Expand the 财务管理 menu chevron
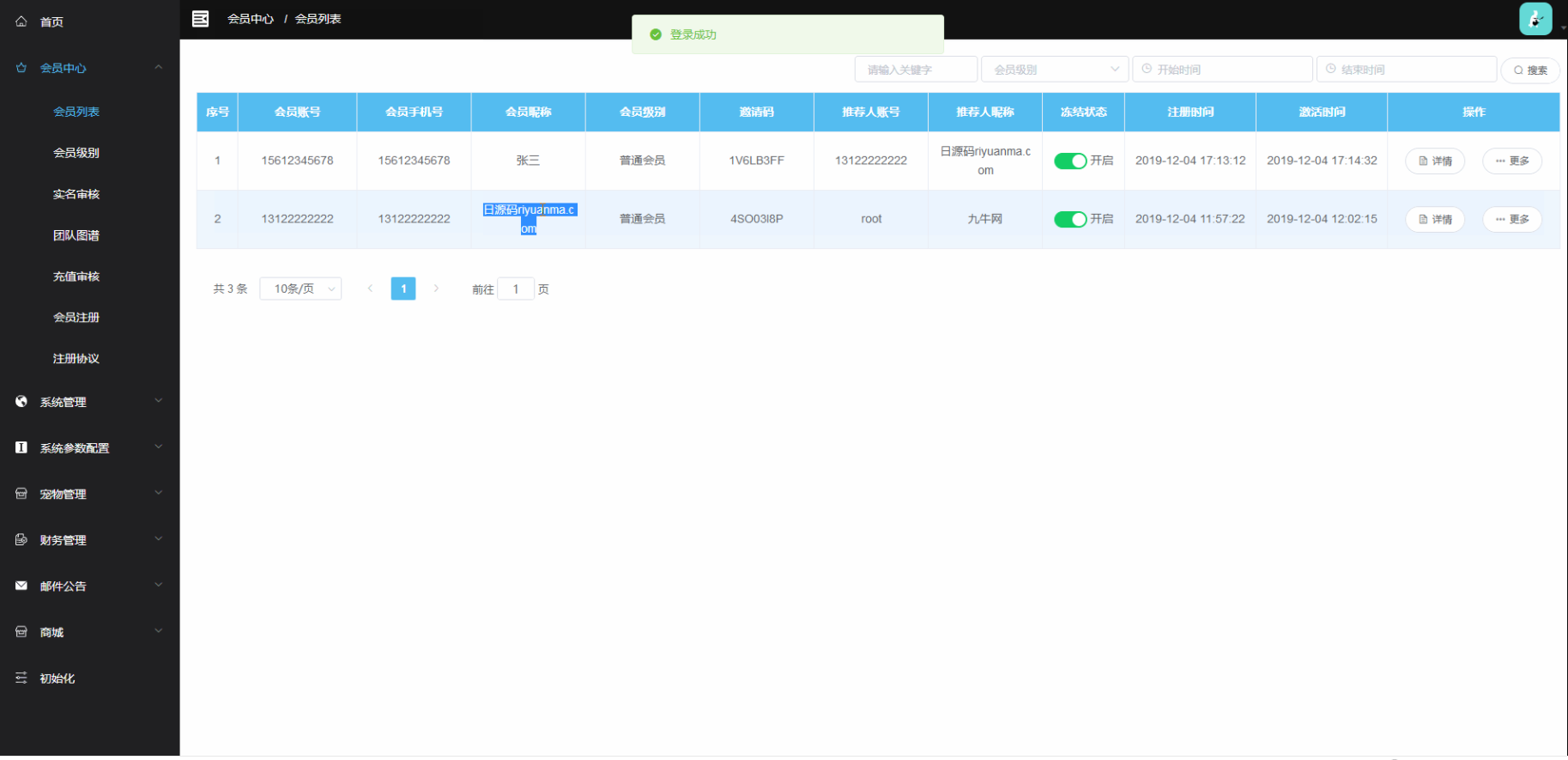 click(159, 538)
